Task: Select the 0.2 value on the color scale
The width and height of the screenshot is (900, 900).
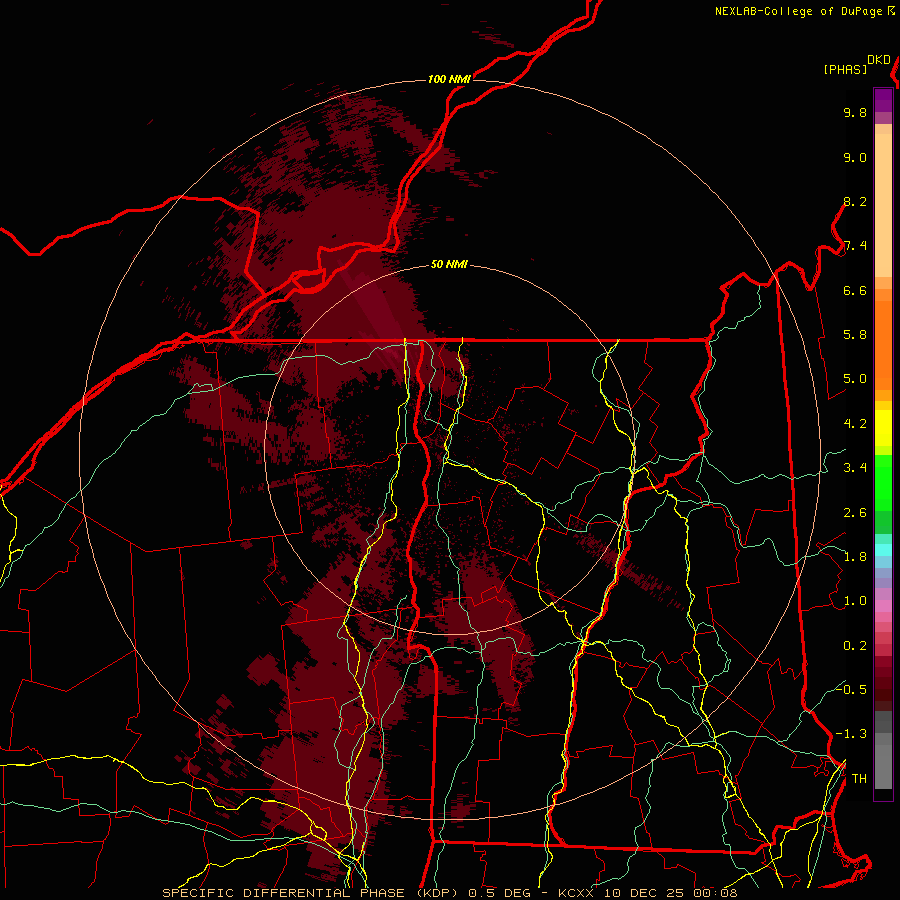Action: (855, 646)
